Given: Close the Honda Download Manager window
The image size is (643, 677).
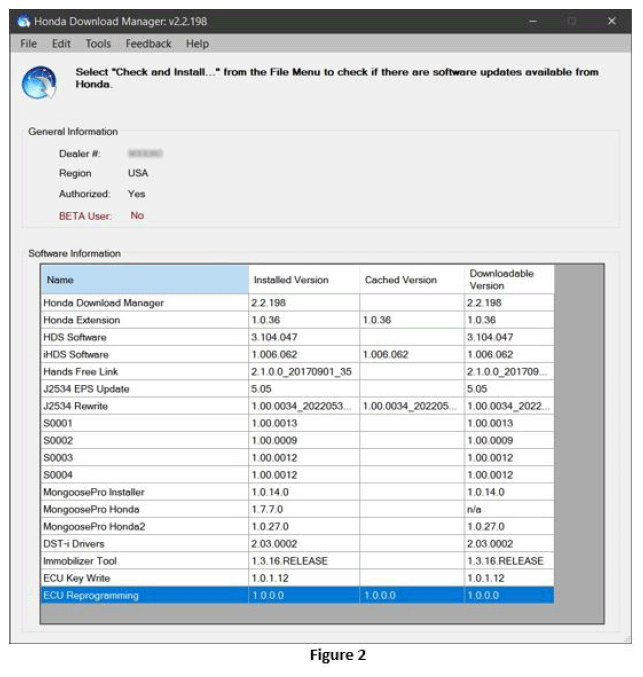Looking at the screenshot, I should click(x=611, y=21).
